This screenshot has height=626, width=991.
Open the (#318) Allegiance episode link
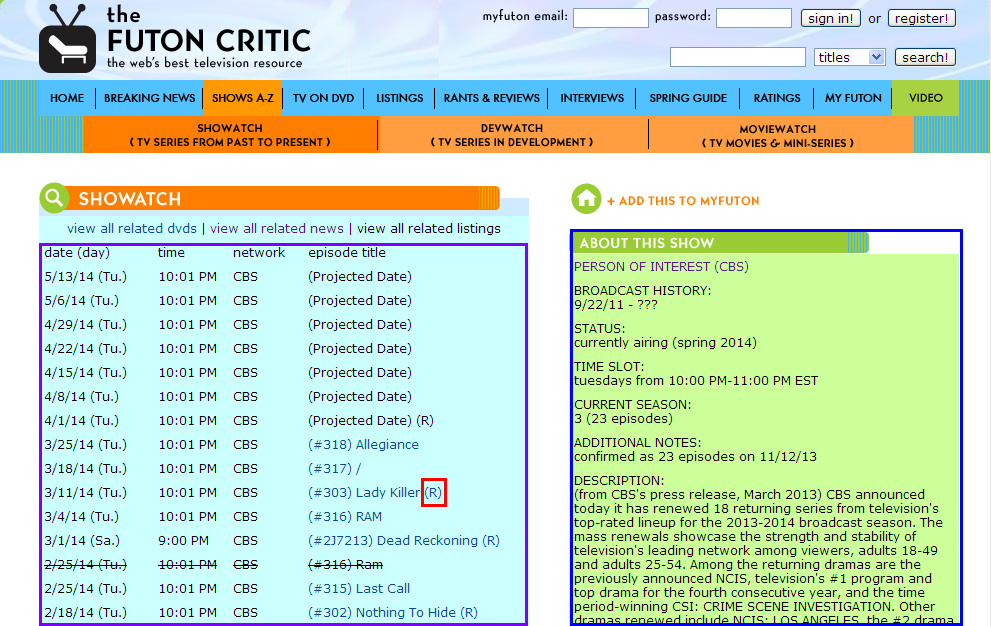363,445
